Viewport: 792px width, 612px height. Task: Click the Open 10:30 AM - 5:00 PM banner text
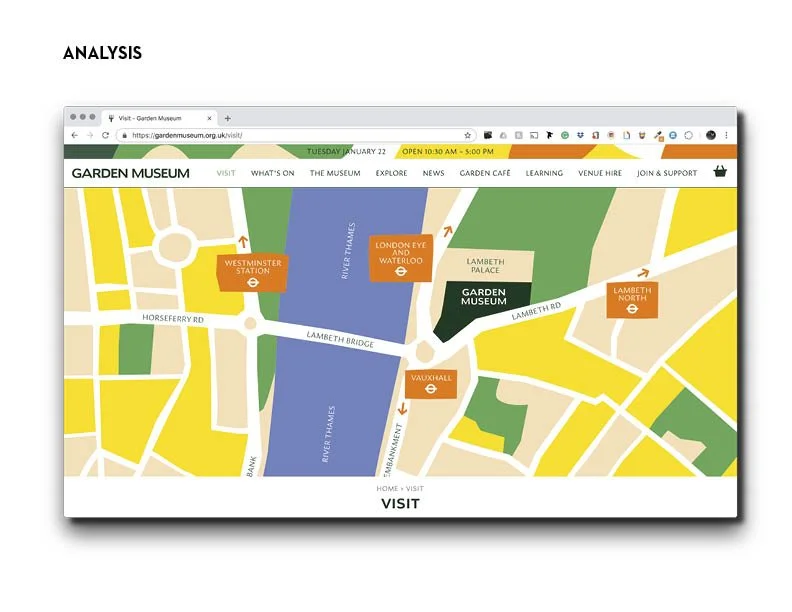point(448,151)
